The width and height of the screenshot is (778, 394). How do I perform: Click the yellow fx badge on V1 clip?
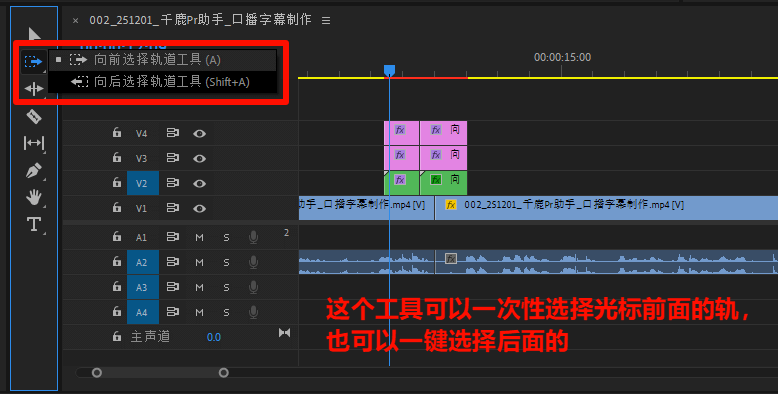[451, 204]
